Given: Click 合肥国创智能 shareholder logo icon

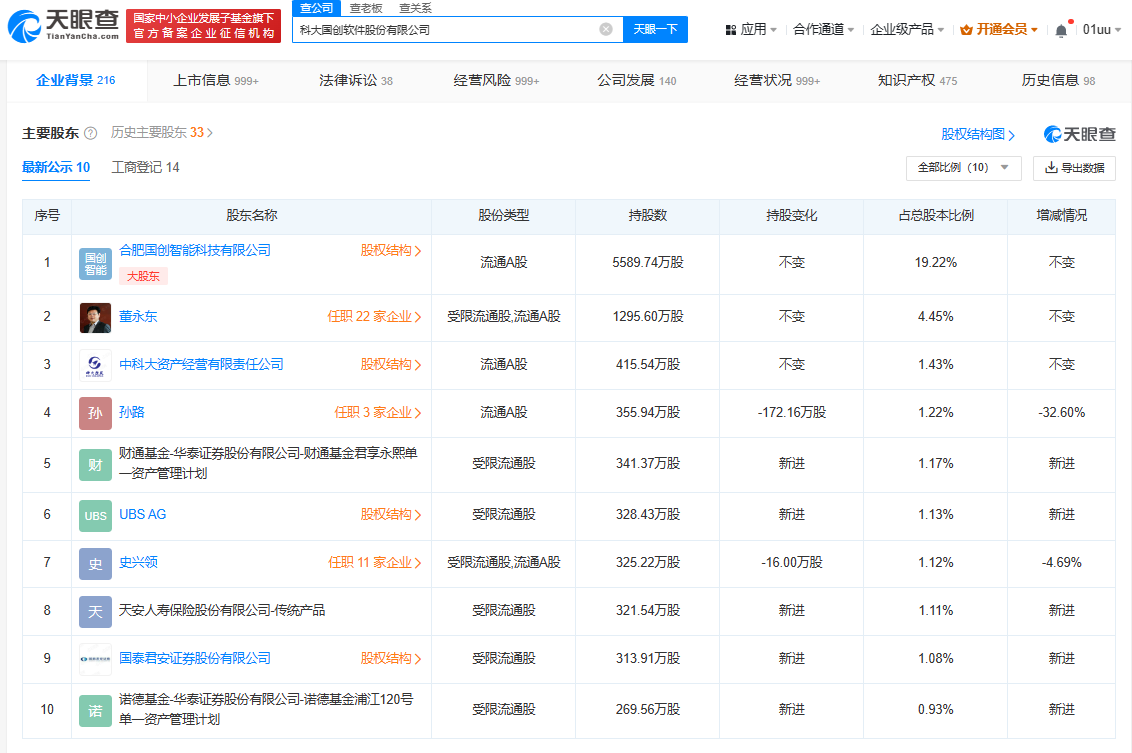Looking at the screenshot, I should 96,263.
